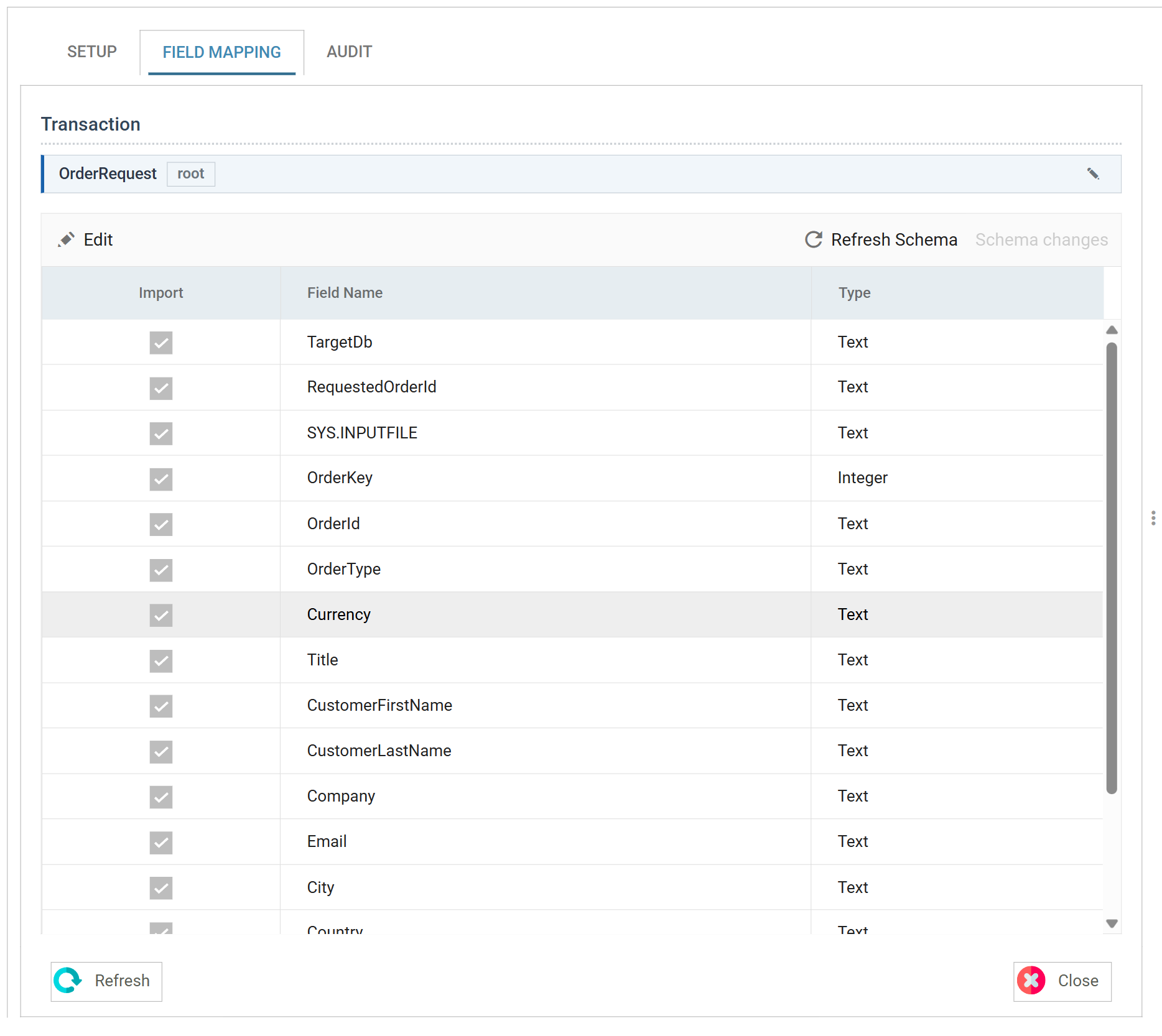Toggle Import checkbox for Email
This screenshot has width=1162, height=1036.
[x=161, y=842]
